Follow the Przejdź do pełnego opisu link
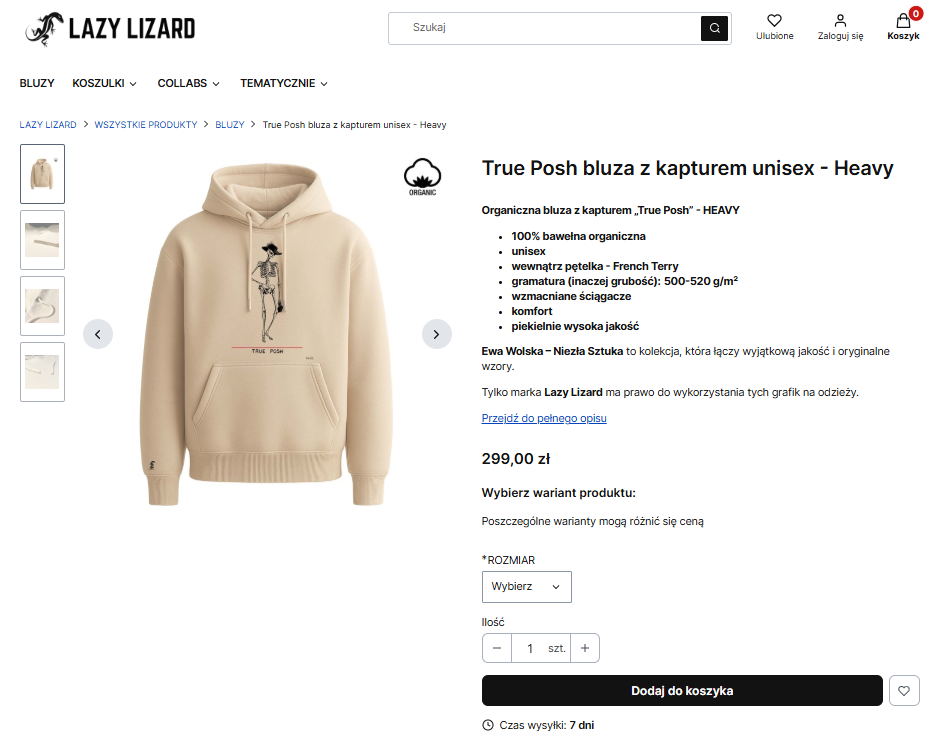 (544, 418)
